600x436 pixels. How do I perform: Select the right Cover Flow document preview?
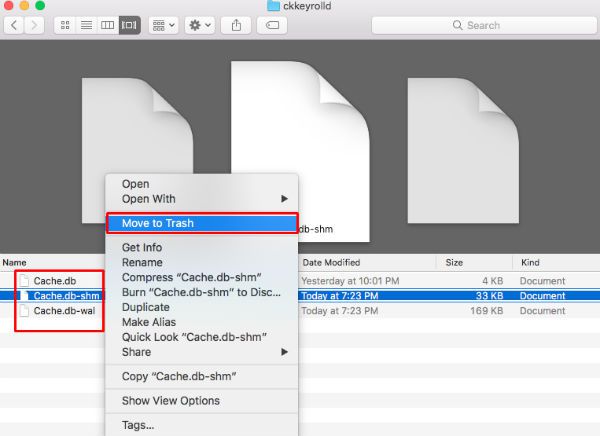coord(463,150)
